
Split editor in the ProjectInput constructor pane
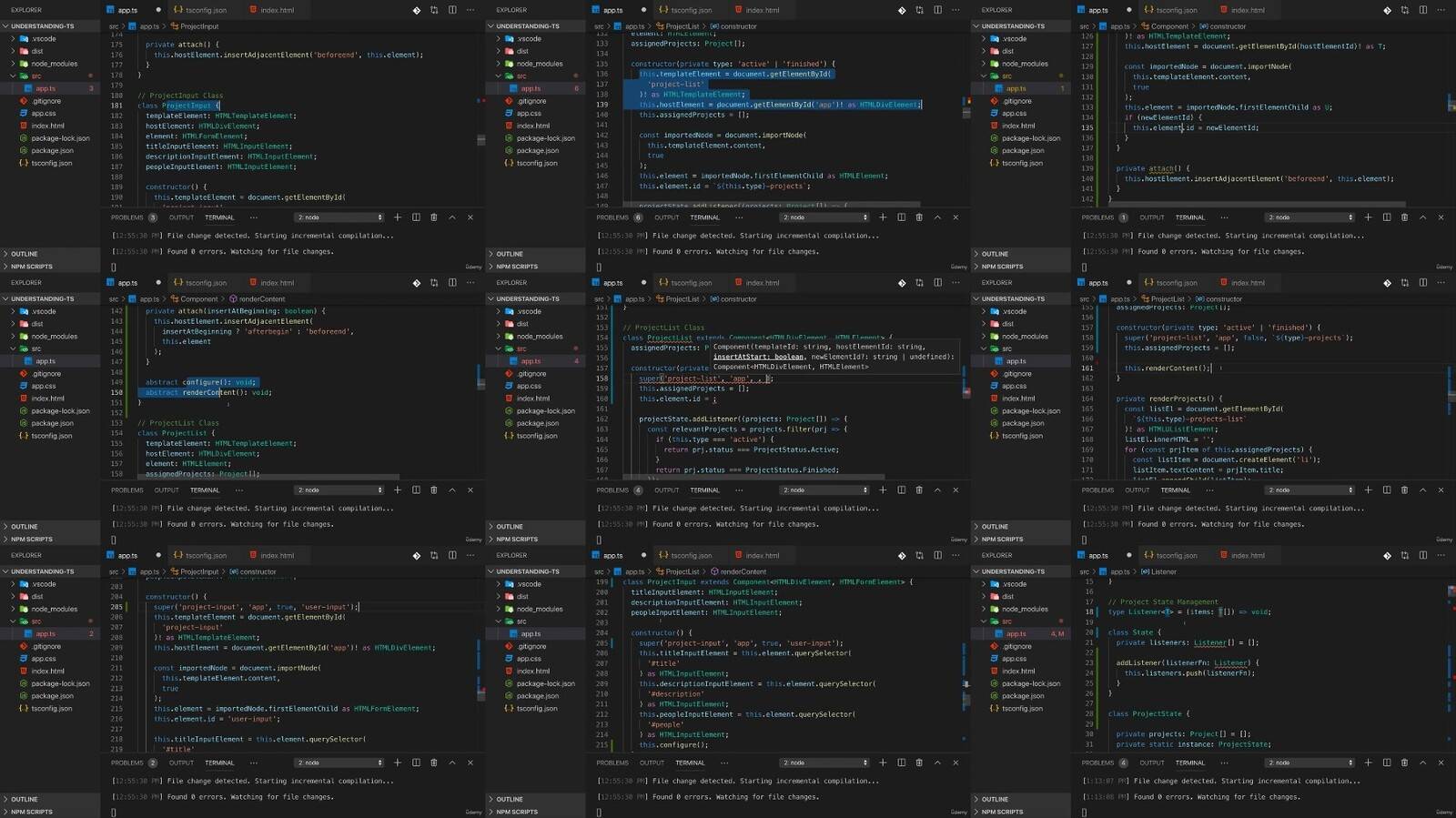(452, 555)
